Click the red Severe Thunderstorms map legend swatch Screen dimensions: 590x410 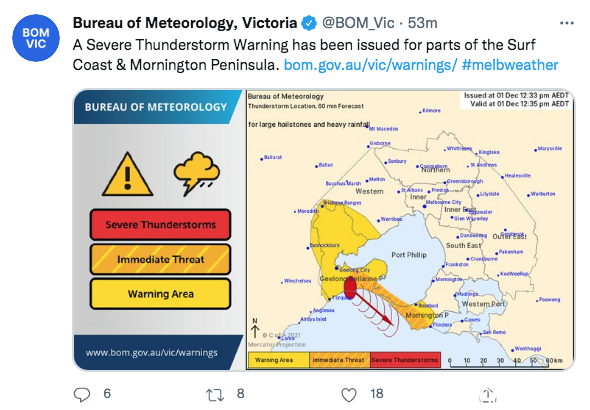pyautogui.click(x=405, y=360)
